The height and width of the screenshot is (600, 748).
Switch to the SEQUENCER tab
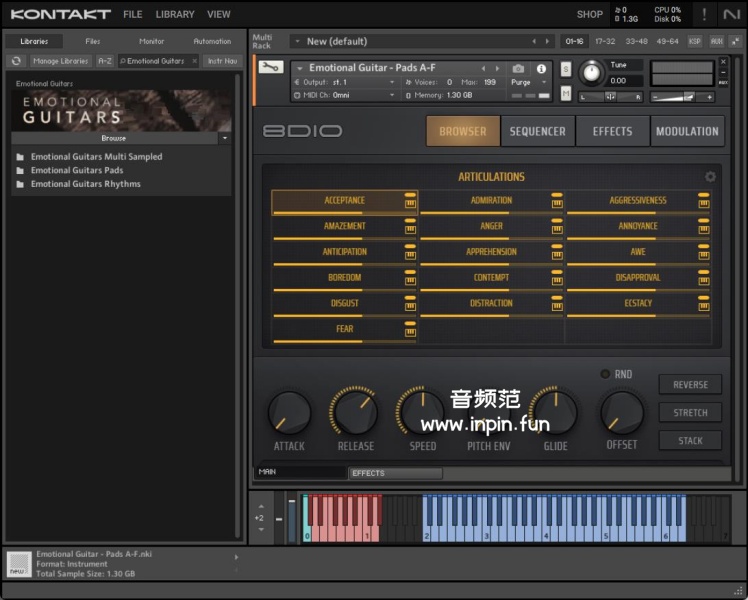[x=537, y=131]
